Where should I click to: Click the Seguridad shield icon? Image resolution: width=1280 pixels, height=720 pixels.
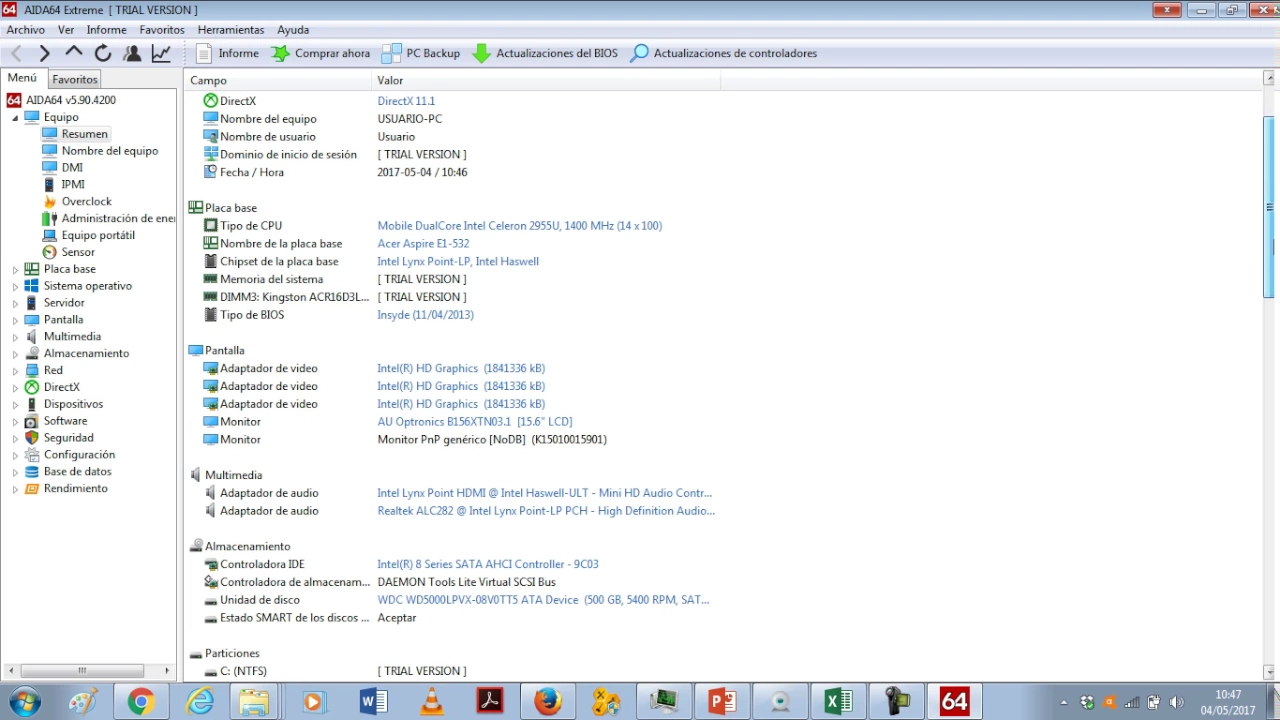pos(32,438)
